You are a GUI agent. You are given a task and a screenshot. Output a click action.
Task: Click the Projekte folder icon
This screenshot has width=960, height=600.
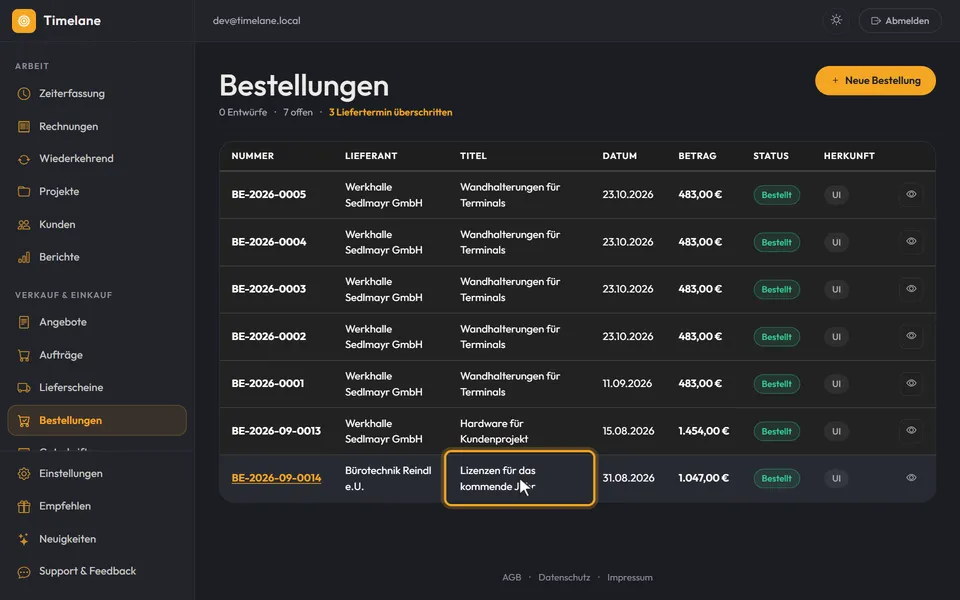pyautogui.click(x=24, y=192)
